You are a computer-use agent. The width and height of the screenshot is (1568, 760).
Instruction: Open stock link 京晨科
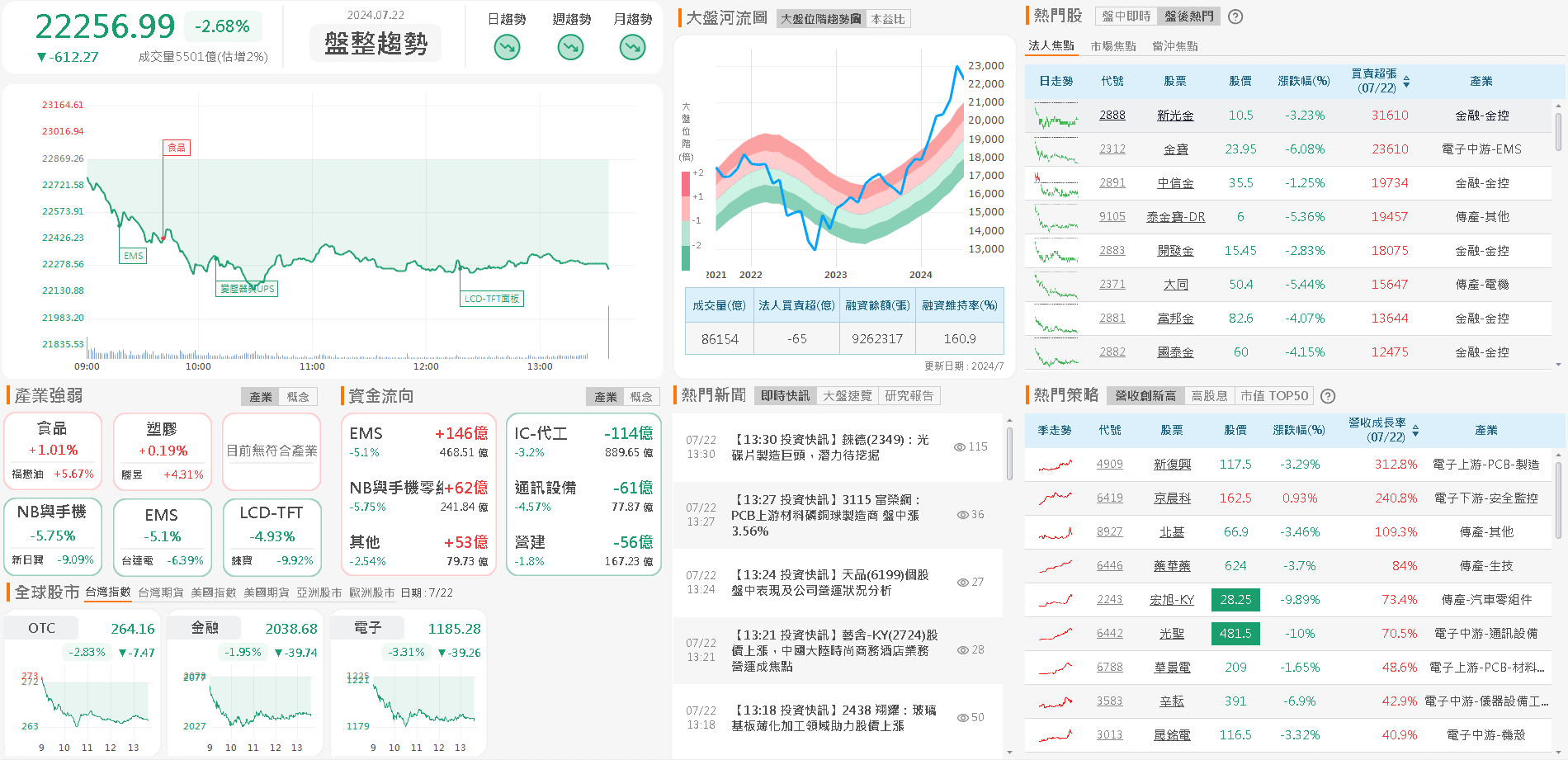[1172, 498]
